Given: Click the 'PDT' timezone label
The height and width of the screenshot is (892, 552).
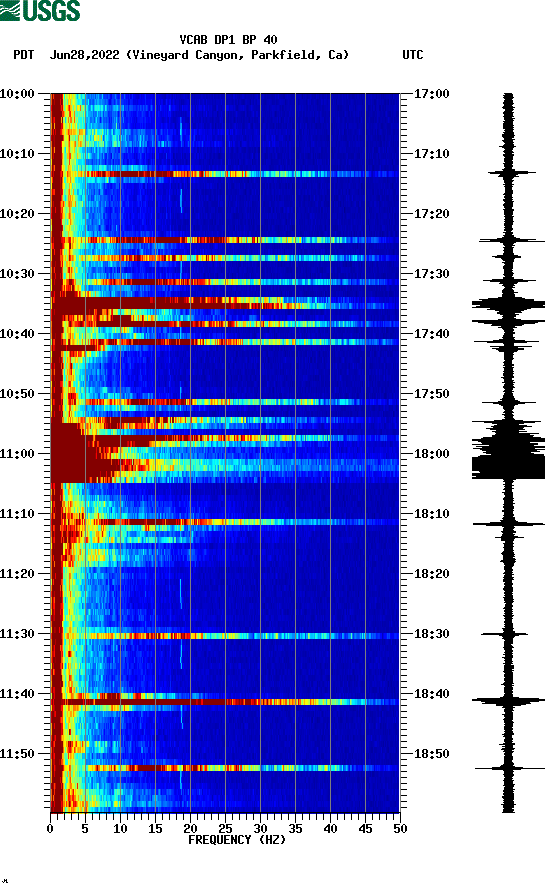Looking at the screenshot, I should [23, 55].
